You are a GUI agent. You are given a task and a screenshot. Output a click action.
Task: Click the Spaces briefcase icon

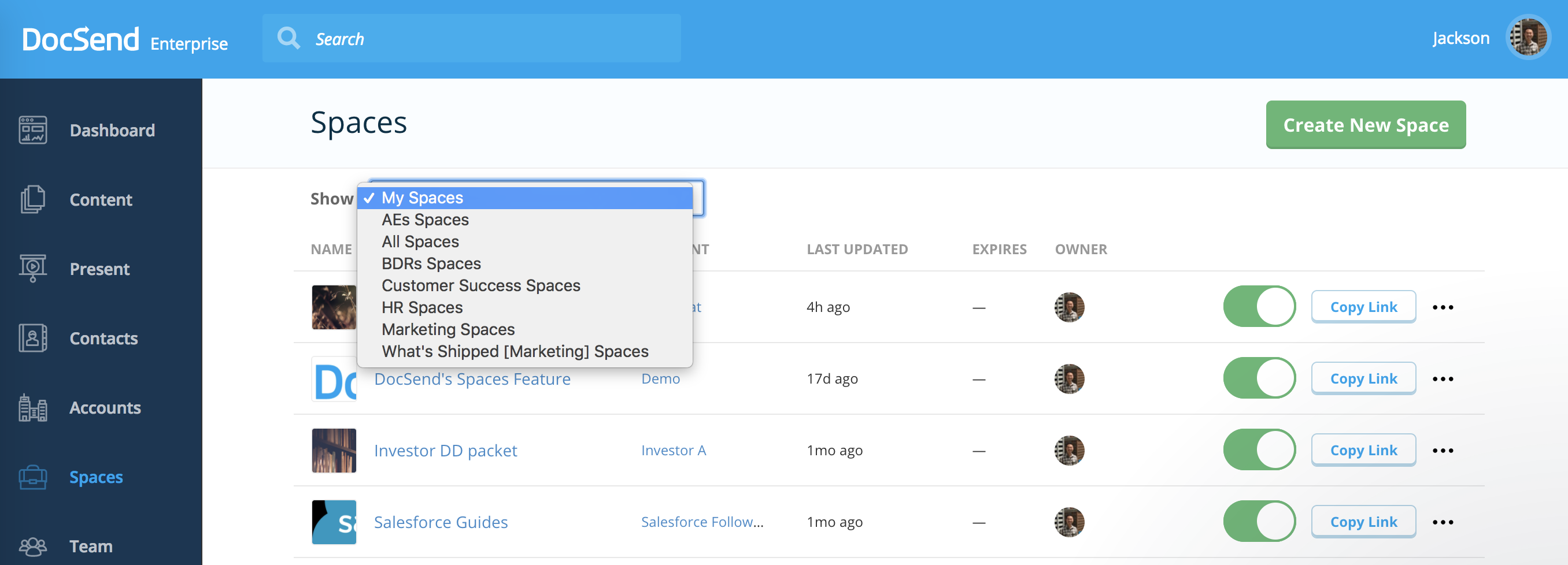click(x=33, y=477)
